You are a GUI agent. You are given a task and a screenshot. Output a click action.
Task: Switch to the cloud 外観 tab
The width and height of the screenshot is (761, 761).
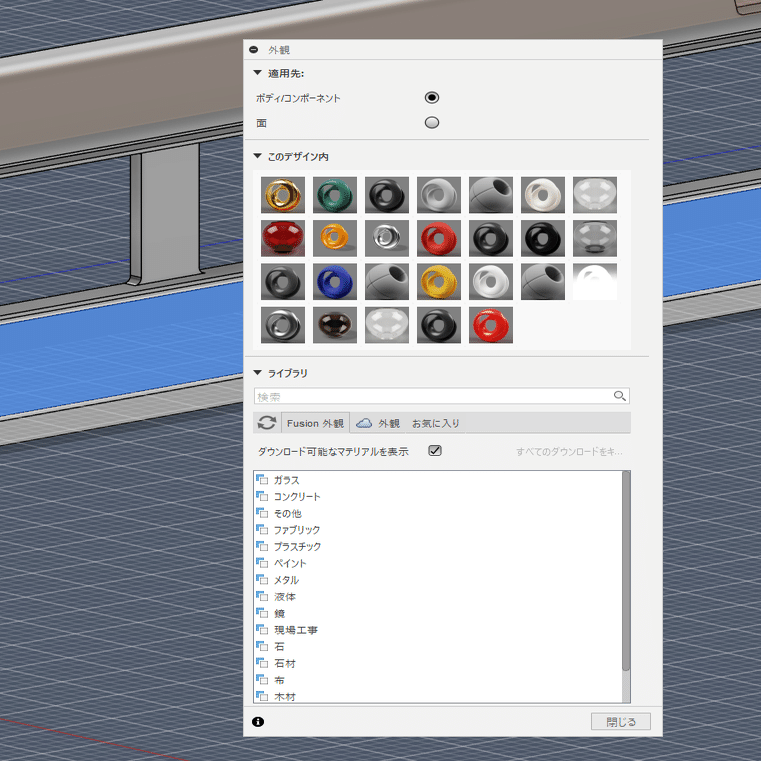[378, 423]
